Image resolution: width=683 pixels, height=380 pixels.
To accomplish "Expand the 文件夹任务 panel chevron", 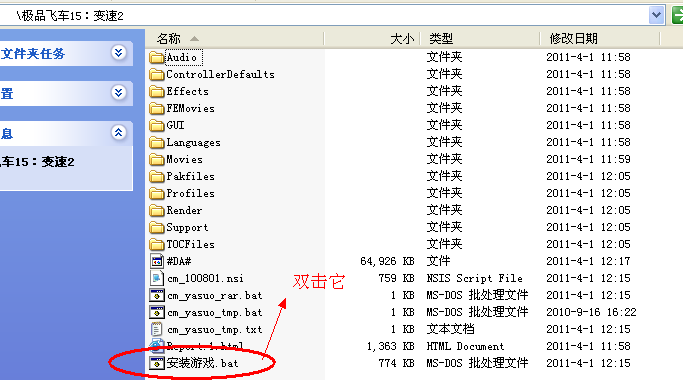I will click(118, 53).
